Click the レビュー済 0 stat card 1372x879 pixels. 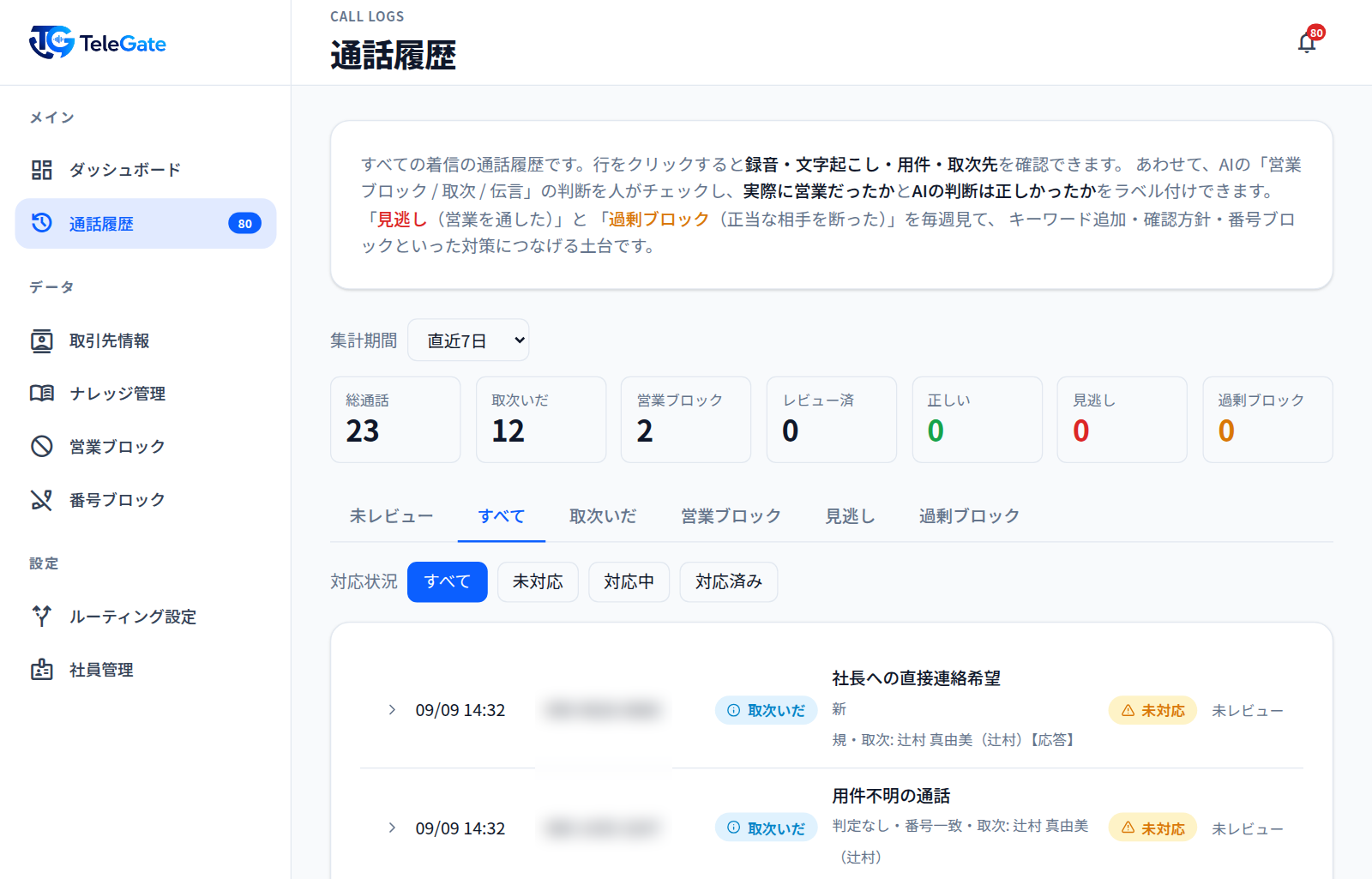832,419
